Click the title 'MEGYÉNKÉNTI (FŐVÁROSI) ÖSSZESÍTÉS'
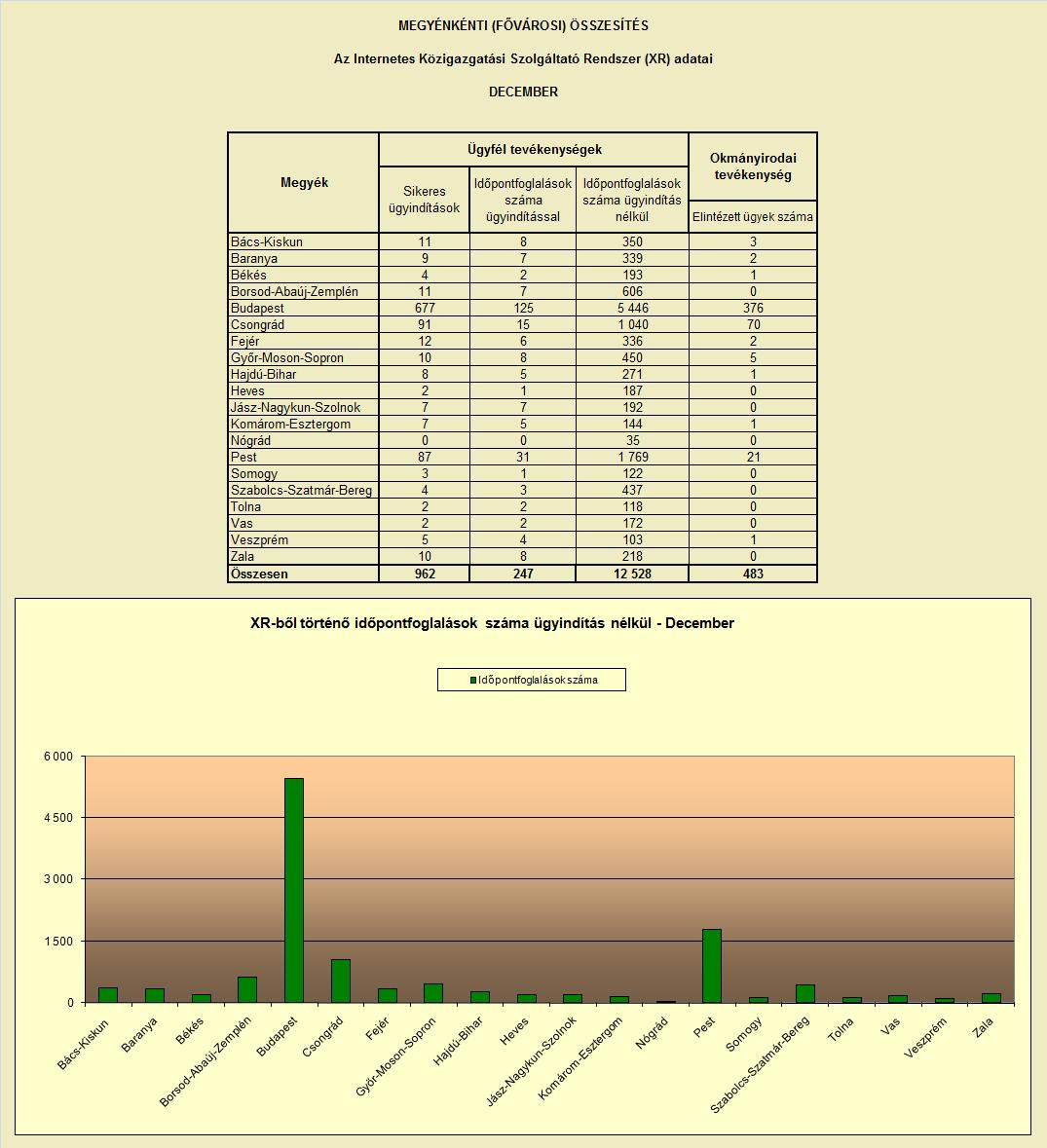The width and height of the screenshot is (1047, 1148). [x=524, y=25]
